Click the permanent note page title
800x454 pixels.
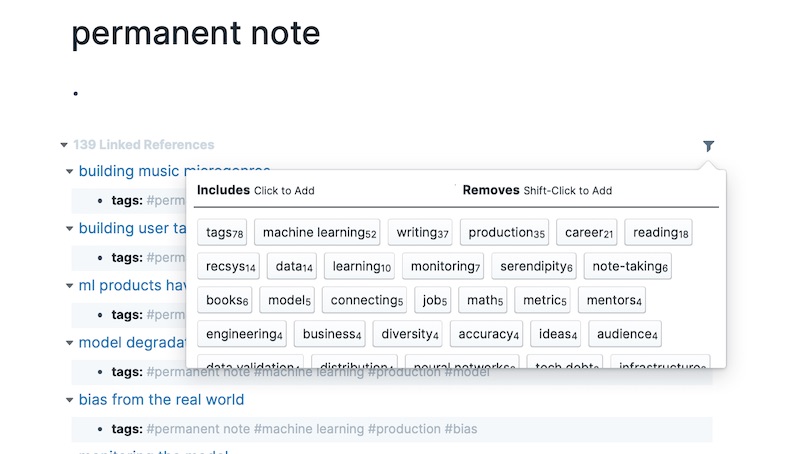[195, 33]
